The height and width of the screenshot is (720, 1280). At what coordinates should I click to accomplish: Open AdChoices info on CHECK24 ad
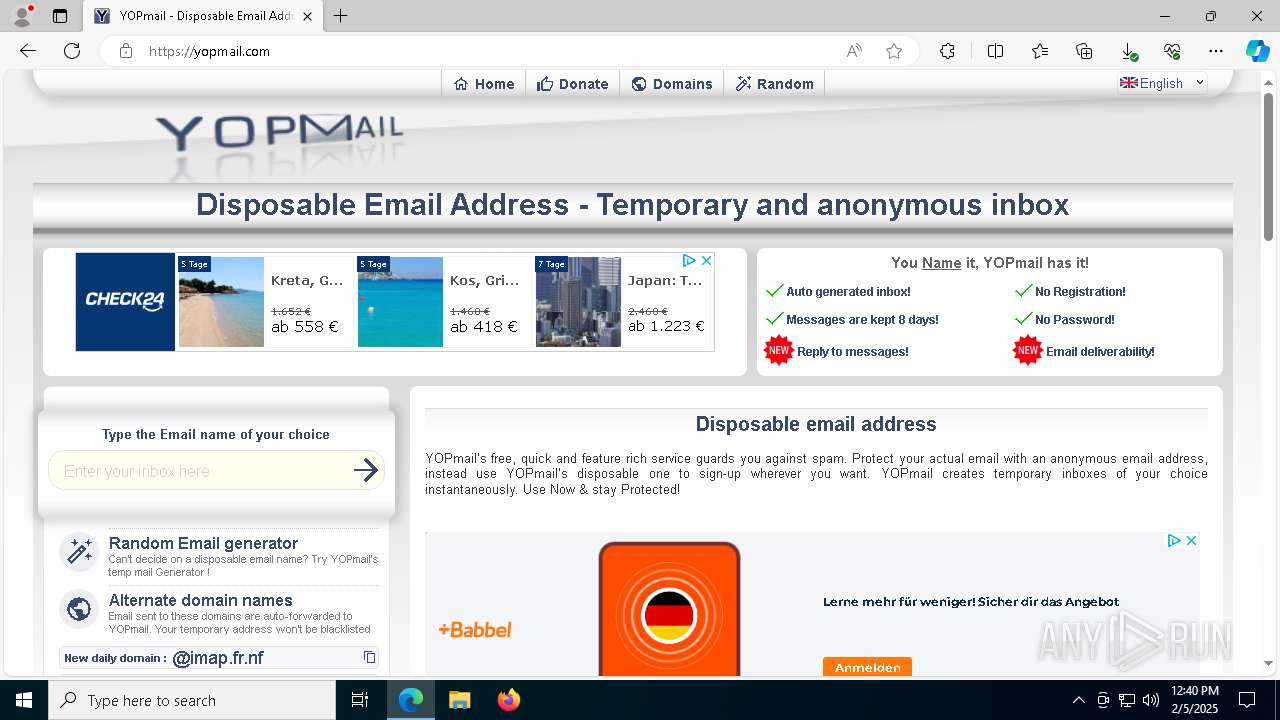tap(690, 260)
